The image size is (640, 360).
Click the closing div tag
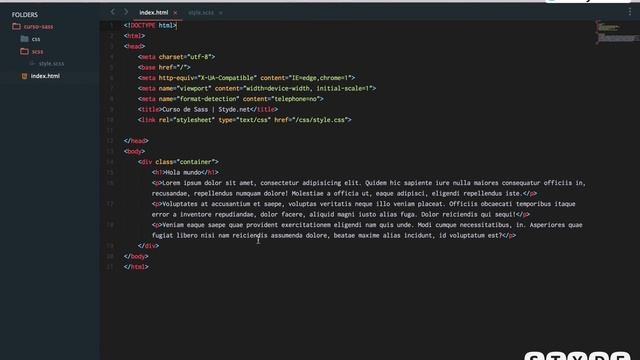148,246
